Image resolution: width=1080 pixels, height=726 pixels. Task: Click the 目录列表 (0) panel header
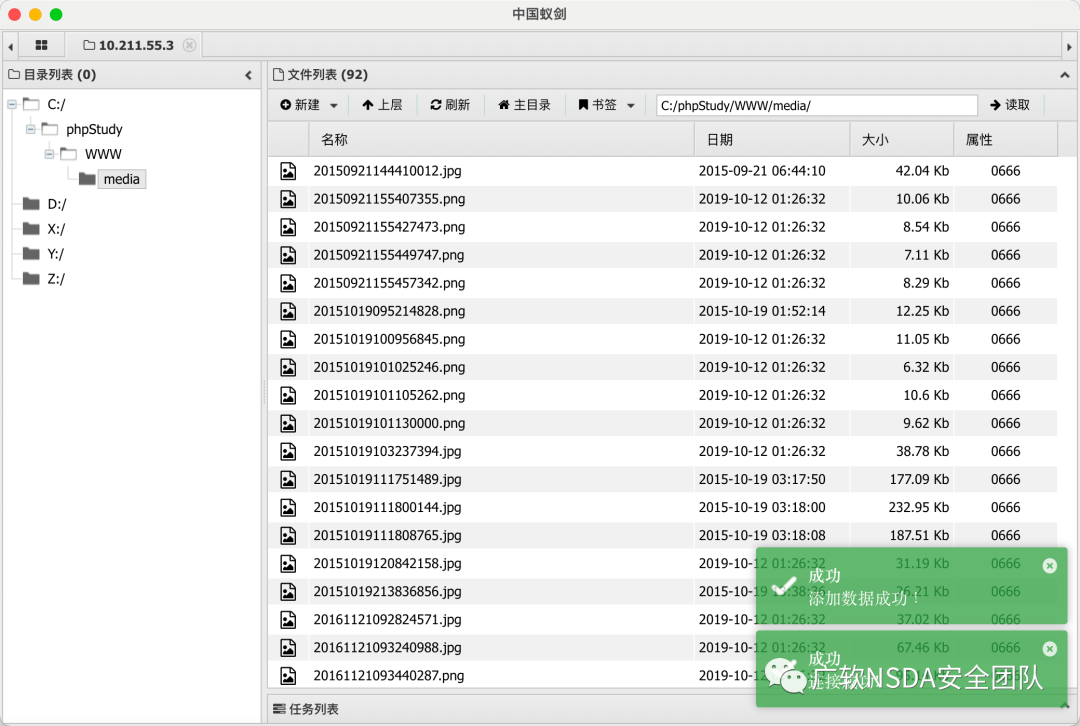tap(52, 74)
